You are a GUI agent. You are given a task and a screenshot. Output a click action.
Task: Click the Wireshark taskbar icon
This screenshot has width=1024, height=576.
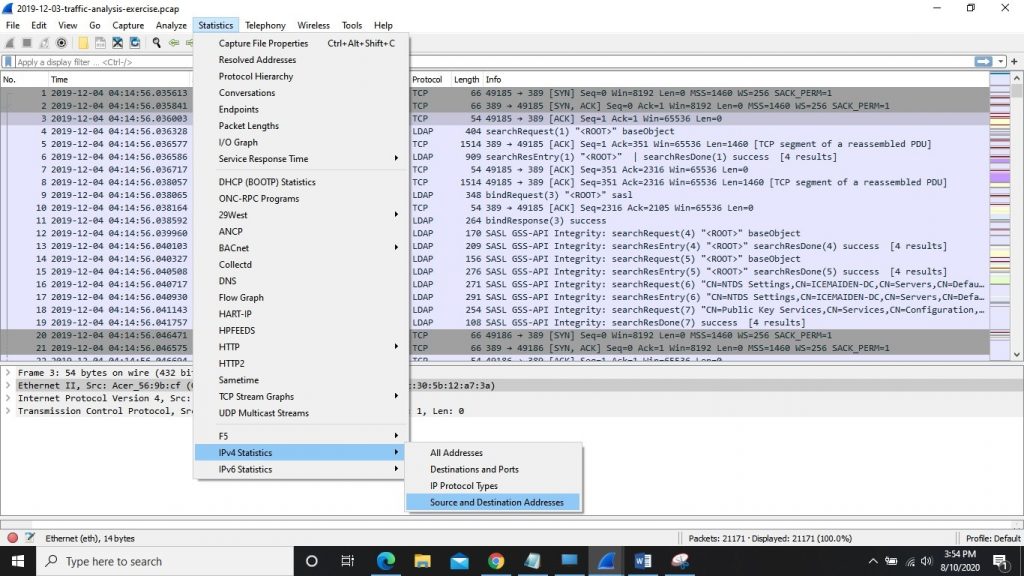coord(606,561)
